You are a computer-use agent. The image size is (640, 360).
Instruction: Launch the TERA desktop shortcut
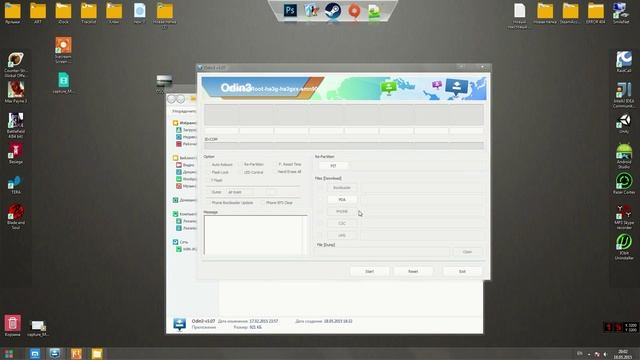pyautogui.click(x=16, y=184)
